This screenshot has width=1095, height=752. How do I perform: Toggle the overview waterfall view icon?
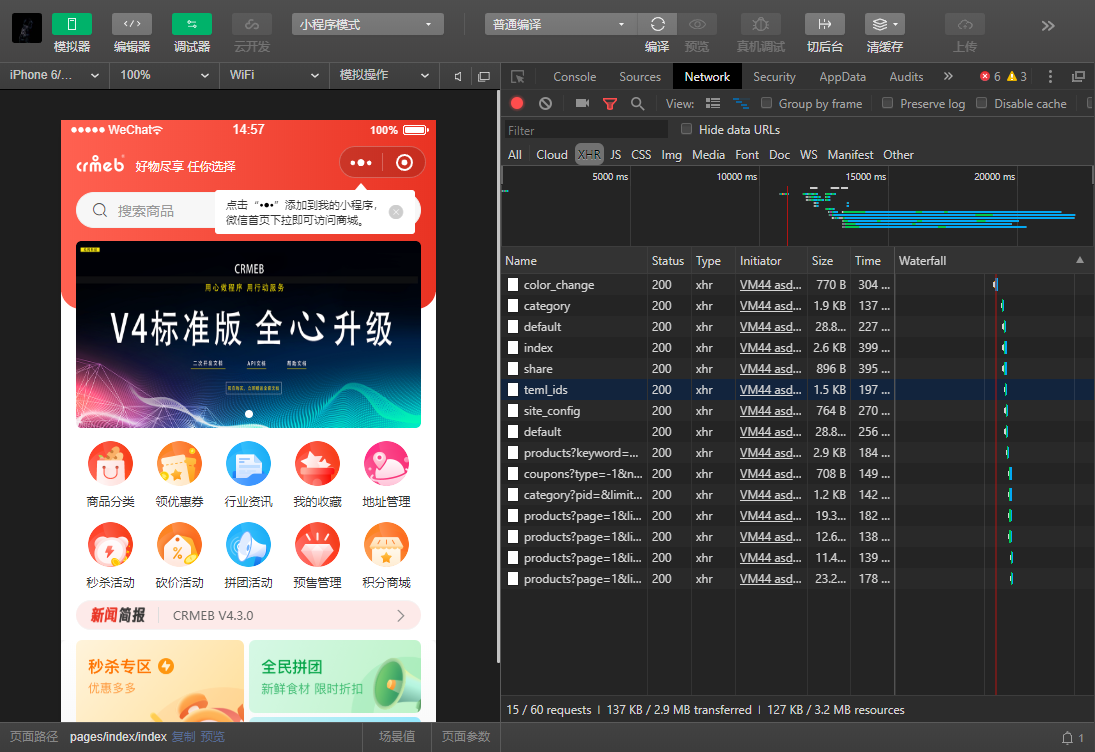740,103
